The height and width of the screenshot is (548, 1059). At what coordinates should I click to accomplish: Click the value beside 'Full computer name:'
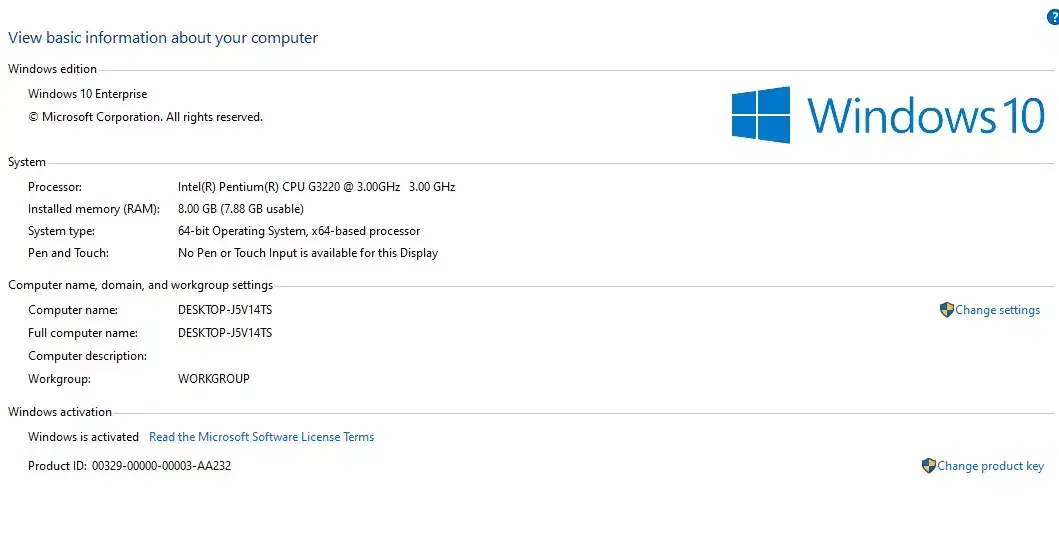click(x=224, y=333)
